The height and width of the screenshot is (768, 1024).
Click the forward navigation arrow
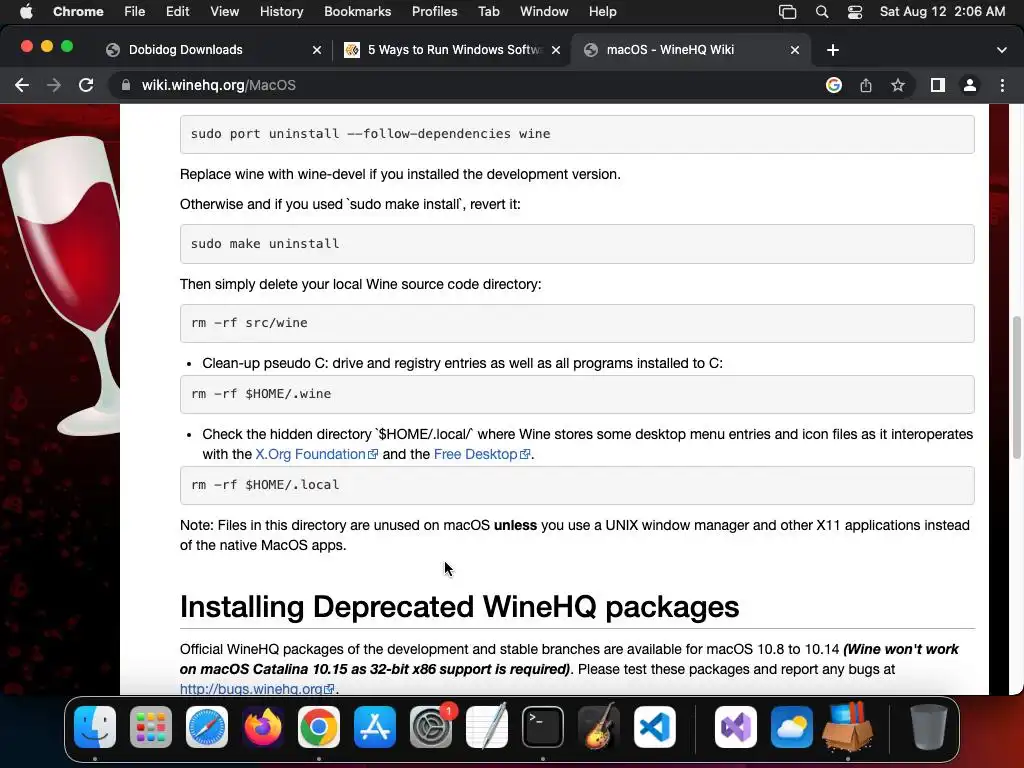pos(54,85)
